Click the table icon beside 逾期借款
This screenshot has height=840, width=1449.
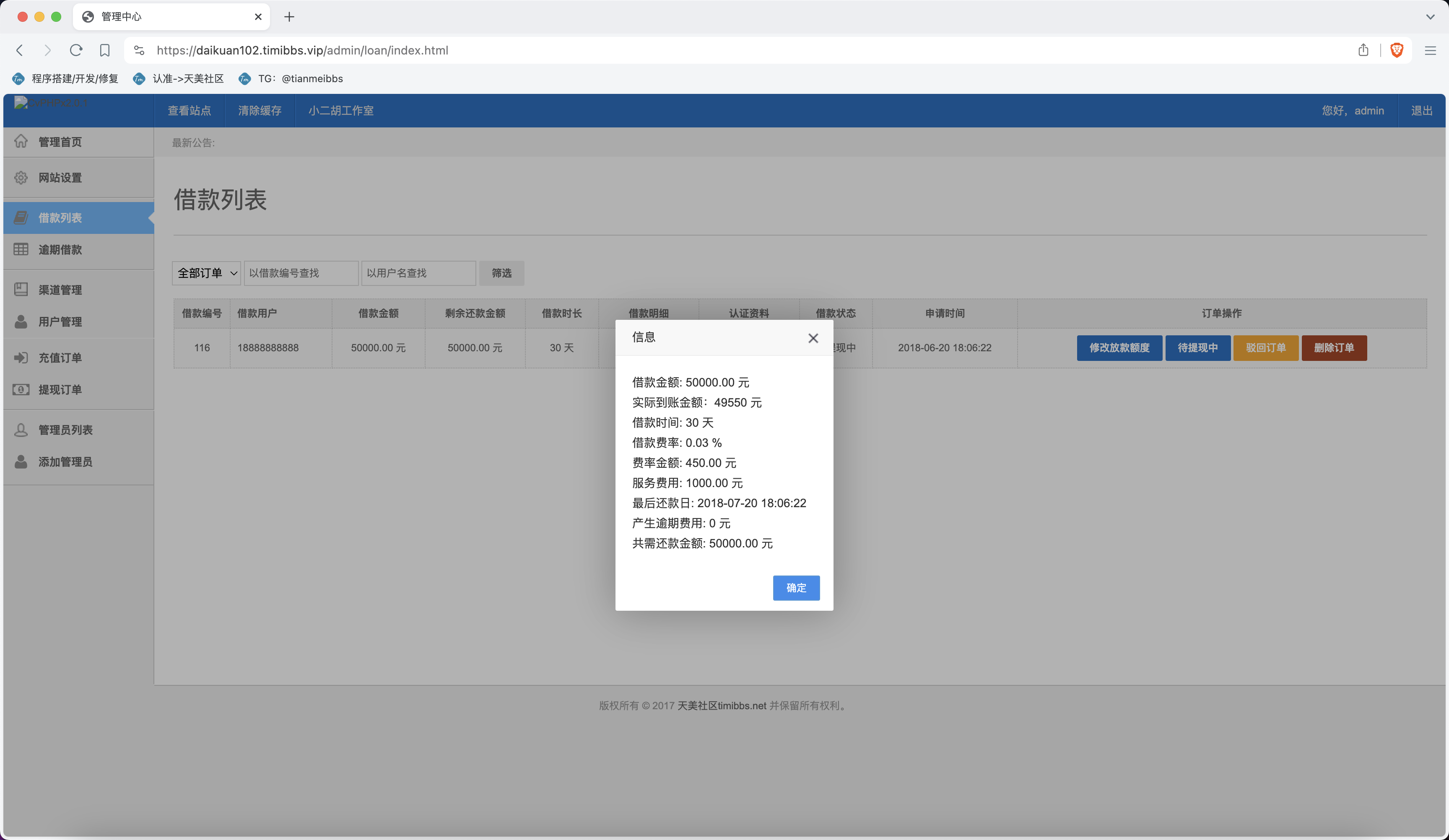(x=21, y=249)
